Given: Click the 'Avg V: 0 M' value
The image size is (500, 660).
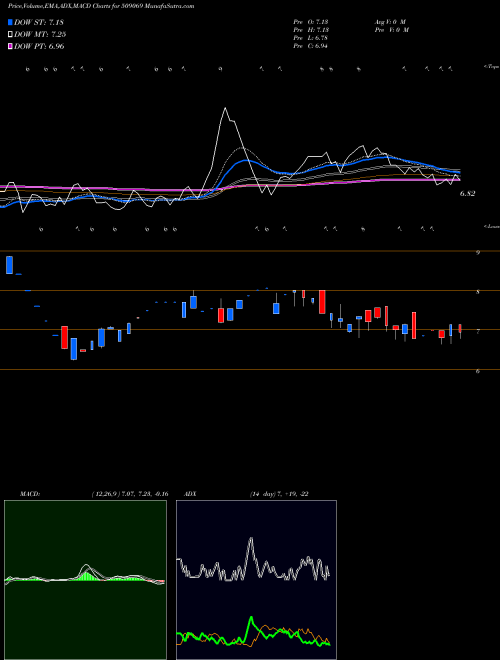Looking at the screenshot, I should 390,22.
